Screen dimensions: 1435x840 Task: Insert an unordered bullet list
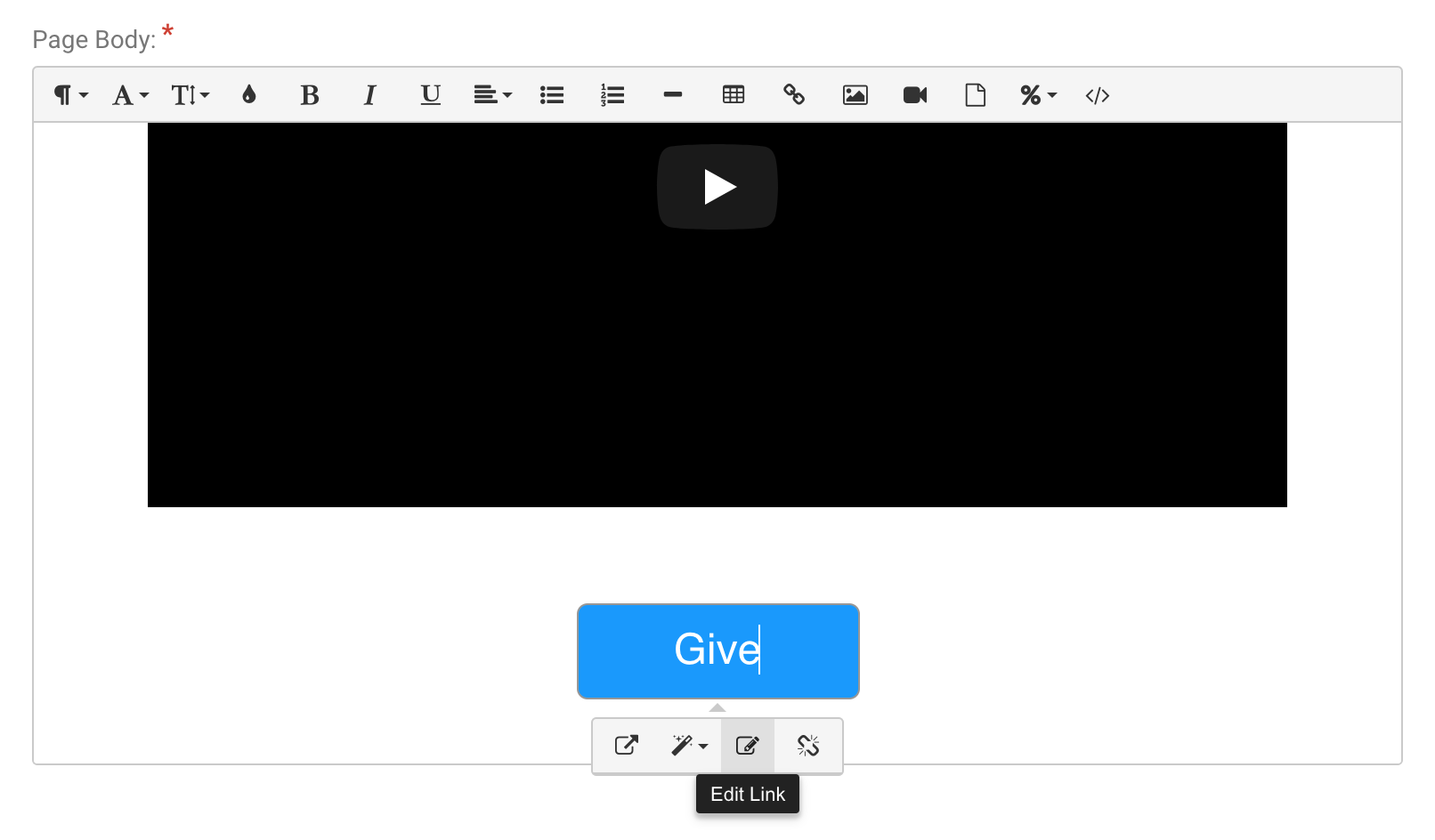coord(552,95)
